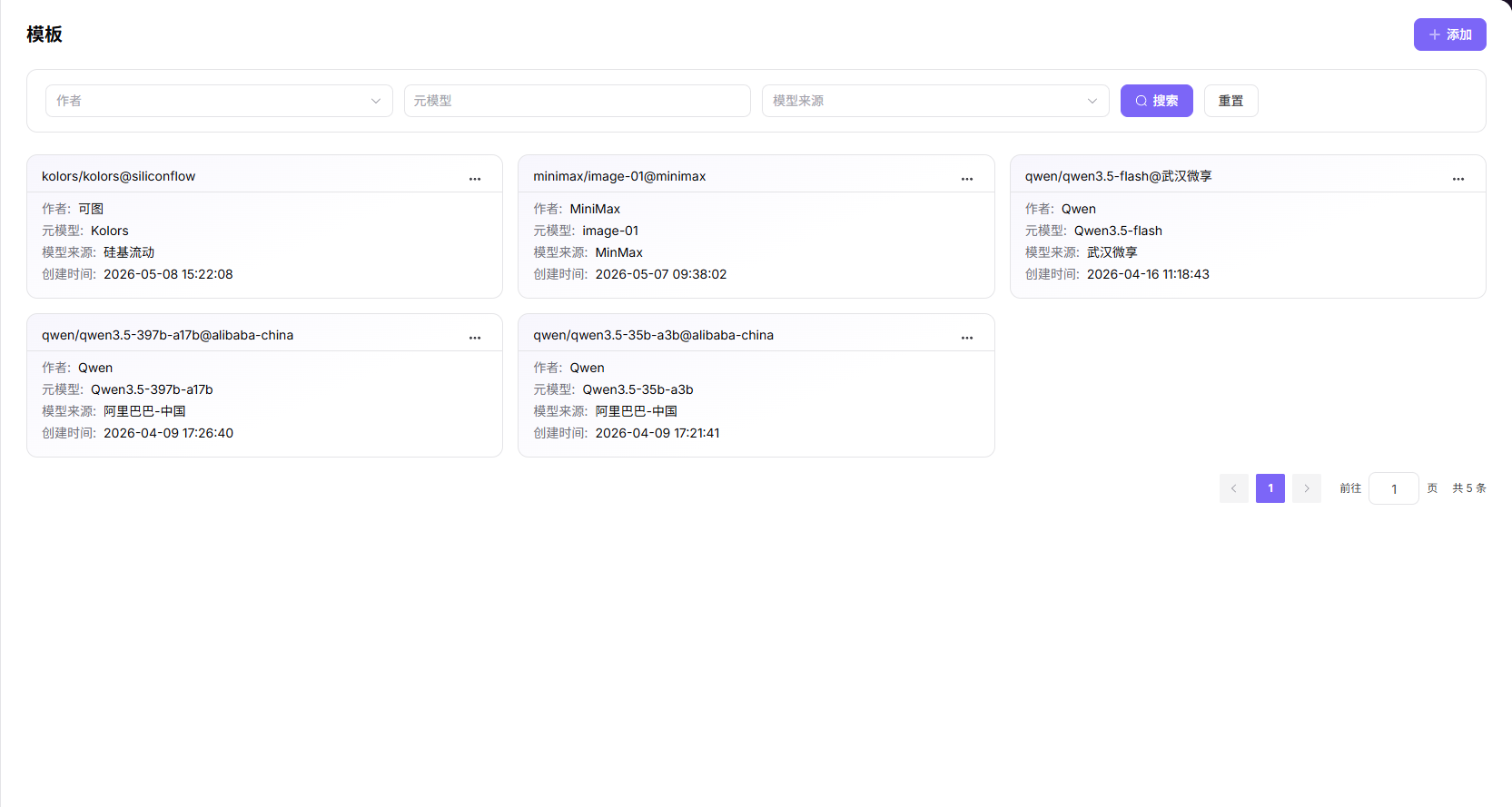Click author value 可图
1512x807 pixels.
pos(91,209)
